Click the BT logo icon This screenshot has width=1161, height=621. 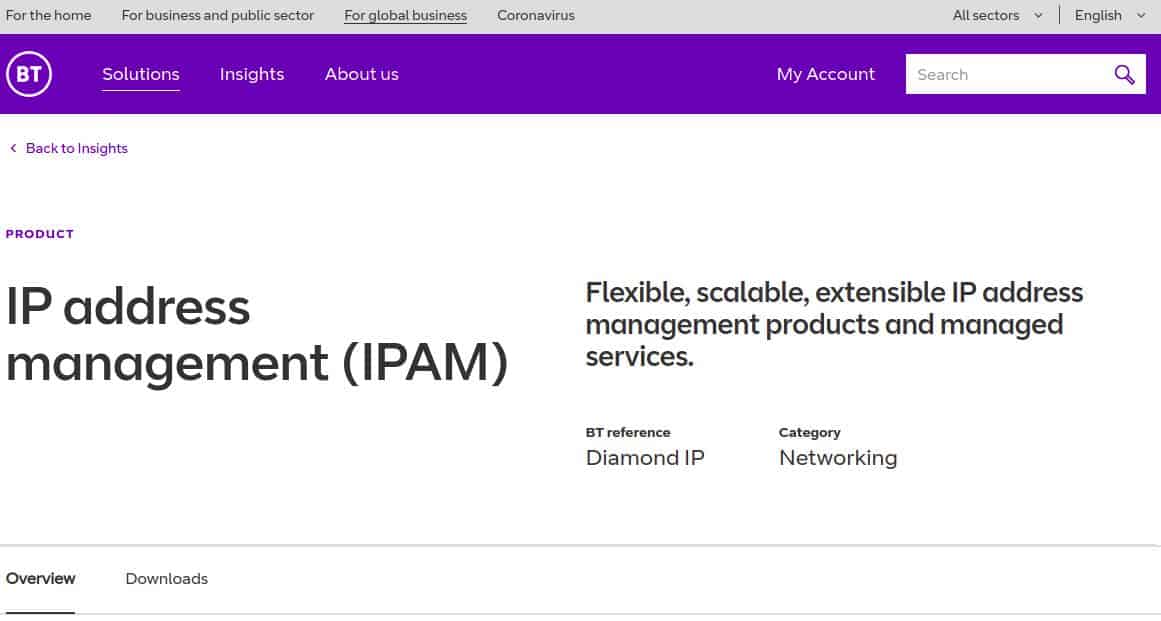tap(29, 74)
